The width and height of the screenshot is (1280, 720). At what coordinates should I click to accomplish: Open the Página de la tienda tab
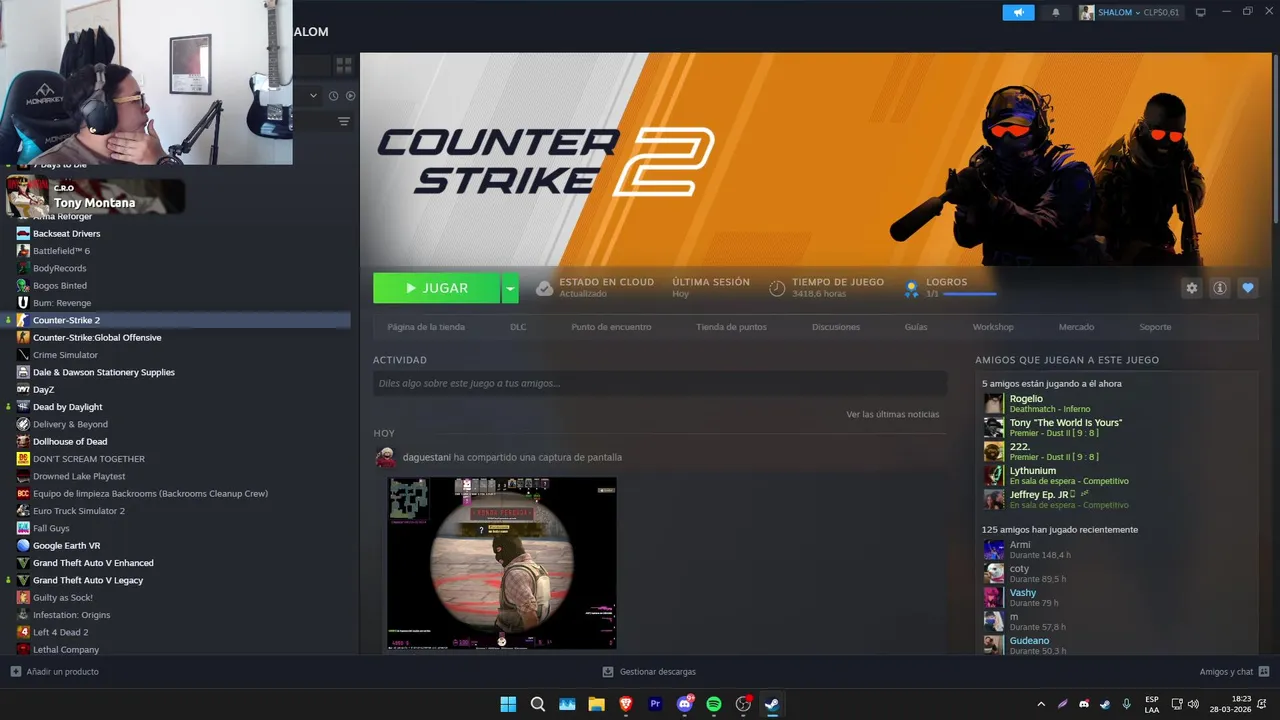click(x=426, y=327)
